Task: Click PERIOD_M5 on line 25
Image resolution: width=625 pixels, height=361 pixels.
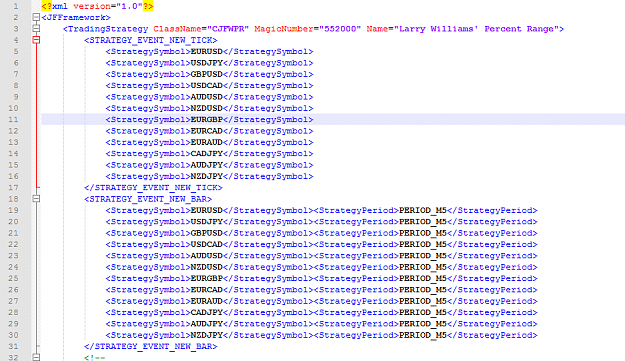Action: (423, 279)
